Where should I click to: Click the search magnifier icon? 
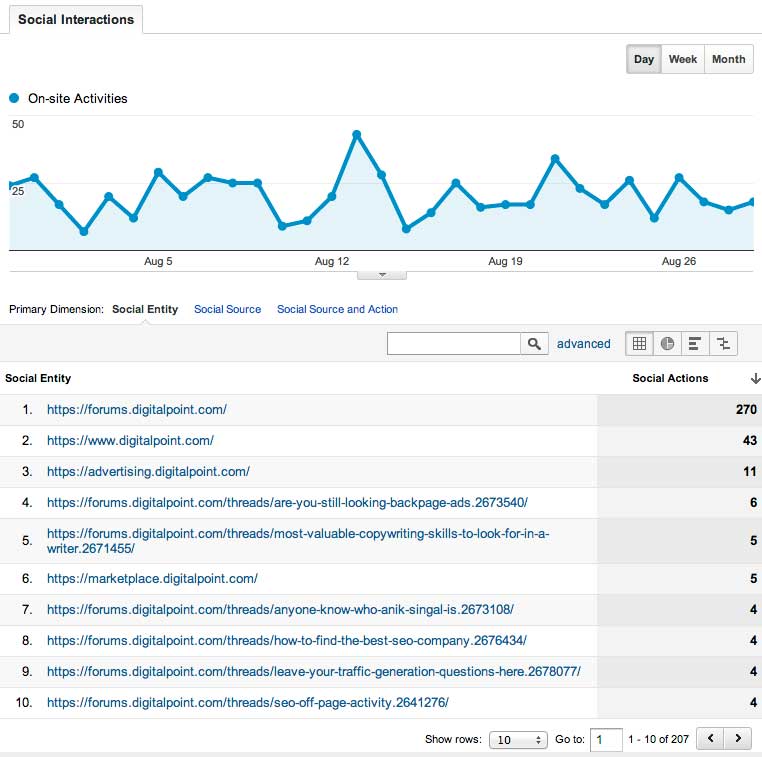coord(535,344)
